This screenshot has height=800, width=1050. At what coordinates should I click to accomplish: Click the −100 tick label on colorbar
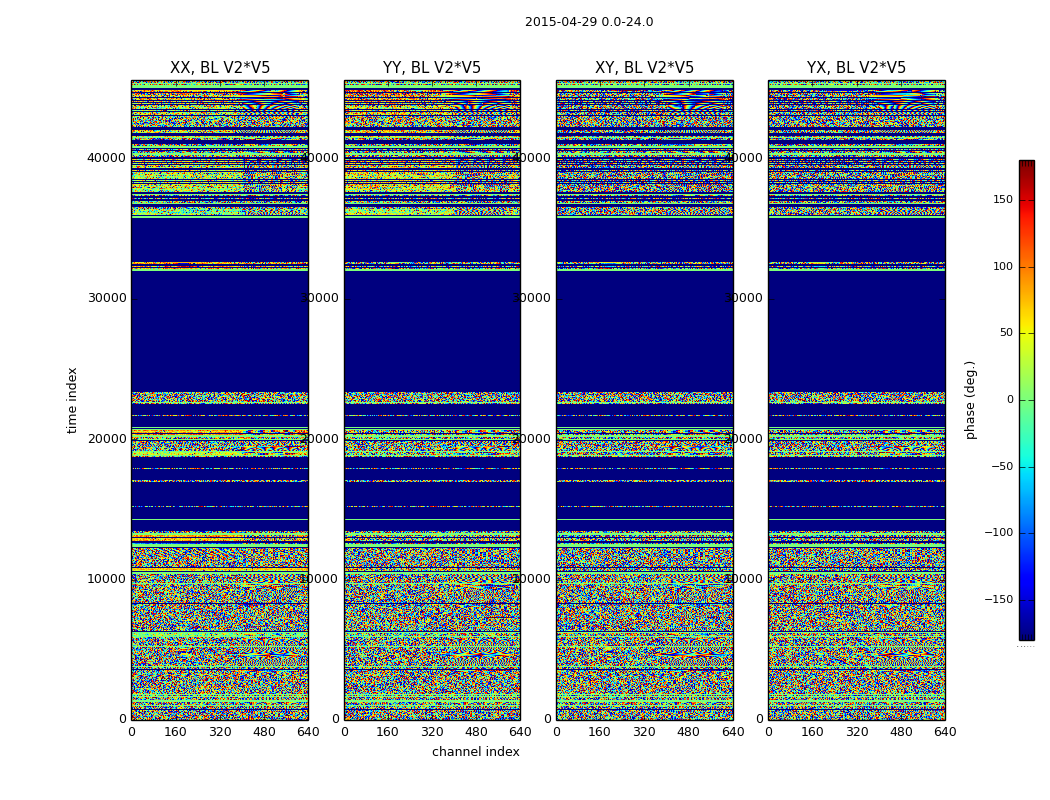998,533
